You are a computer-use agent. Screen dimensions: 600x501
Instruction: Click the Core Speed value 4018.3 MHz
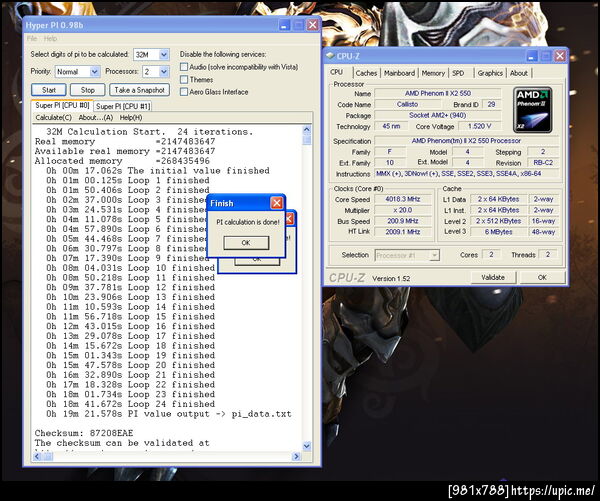403,199
